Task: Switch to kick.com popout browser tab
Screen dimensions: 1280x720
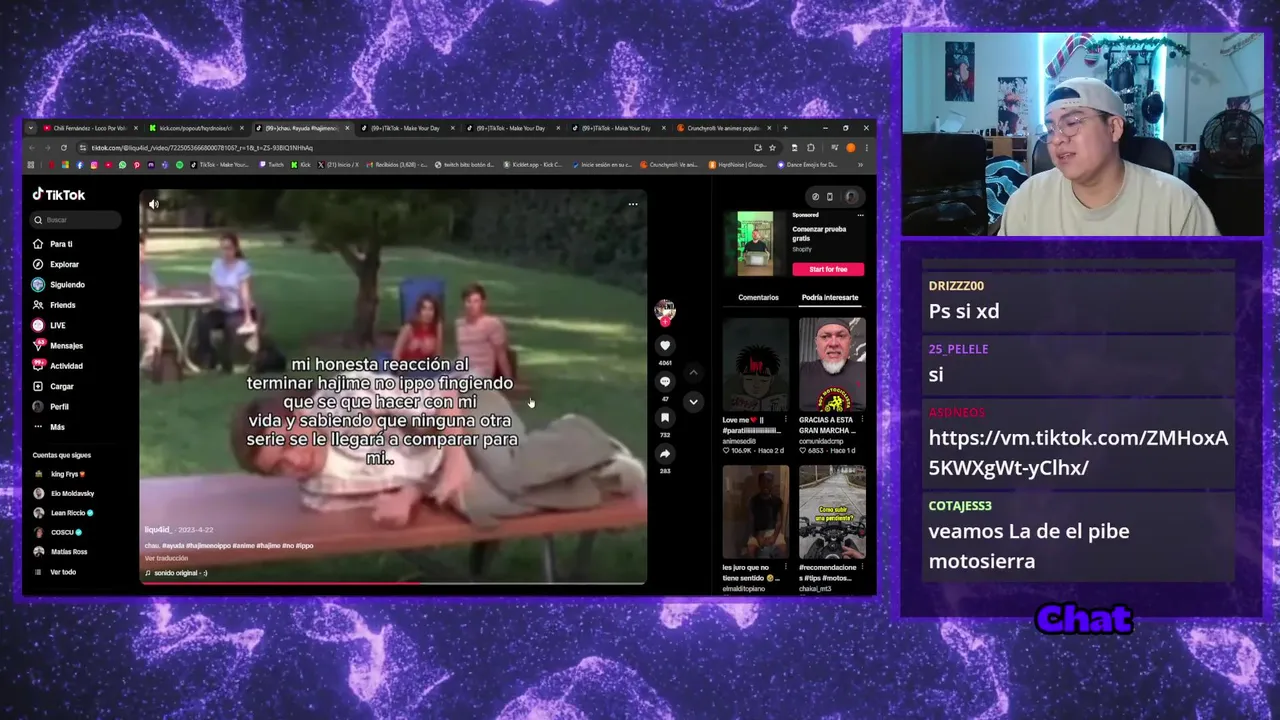Action: click(x=194, y=128)
